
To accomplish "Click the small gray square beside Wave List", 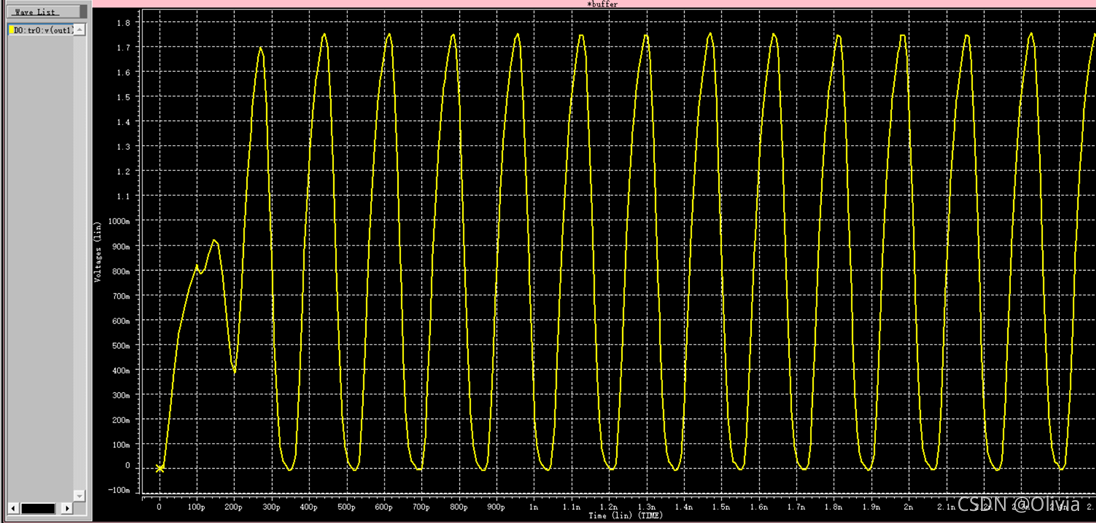I will pyautogui.click(x=83, y=12).
